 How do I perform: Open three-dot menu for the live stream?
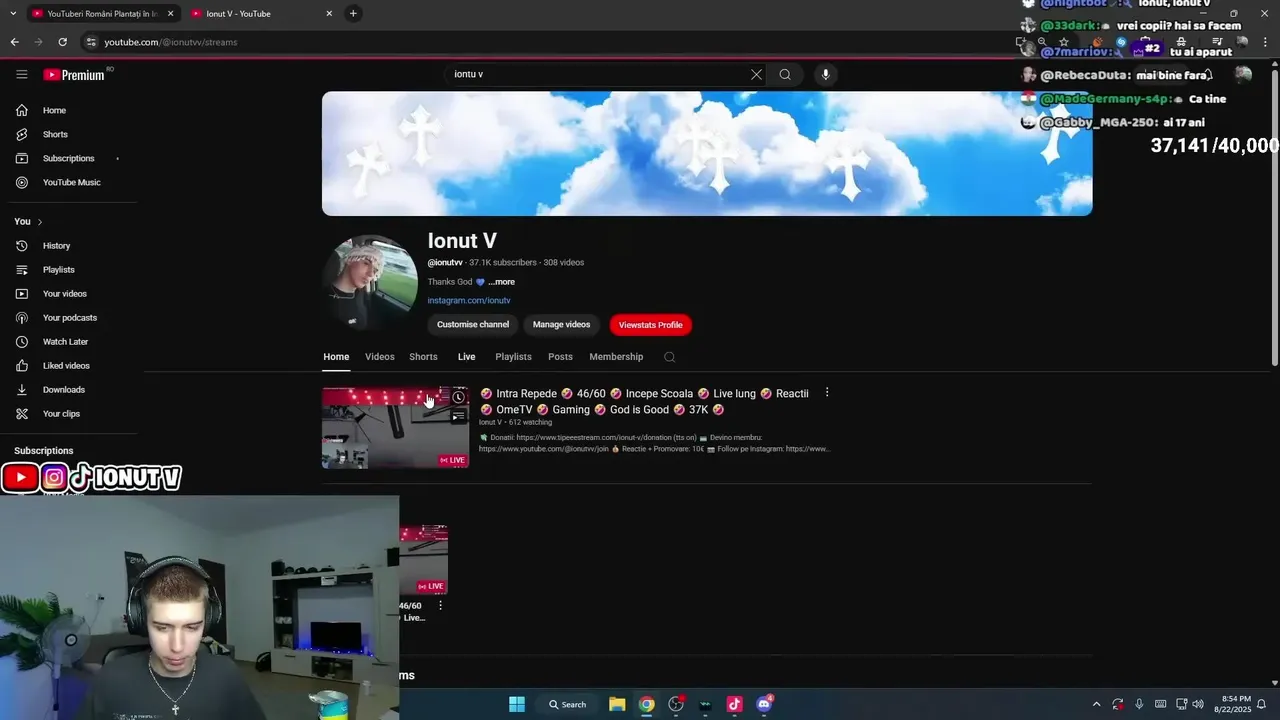[x=827, y=393]
